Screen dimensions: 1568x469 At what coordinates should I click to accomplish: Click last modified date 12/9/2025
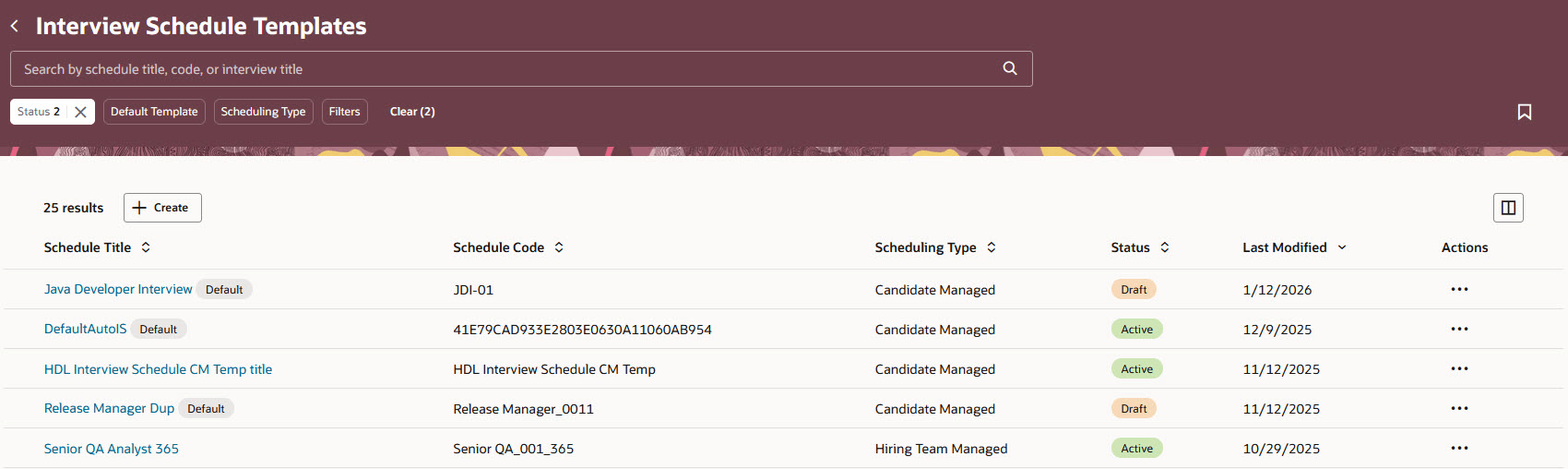point(1277,330)
